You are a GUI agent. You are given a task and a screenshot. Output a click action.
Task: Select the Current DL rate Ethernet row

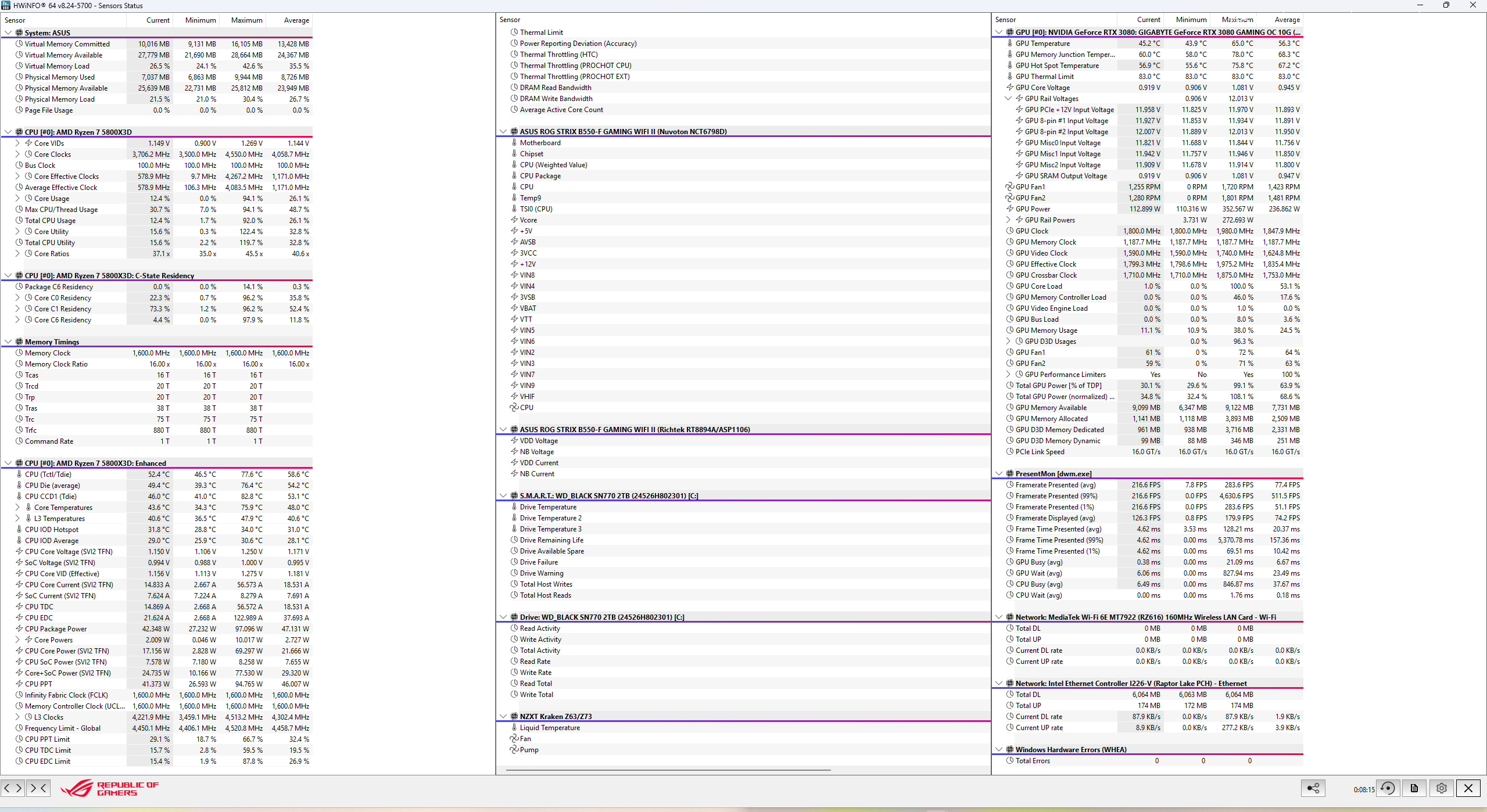[x=1148, y=717]
